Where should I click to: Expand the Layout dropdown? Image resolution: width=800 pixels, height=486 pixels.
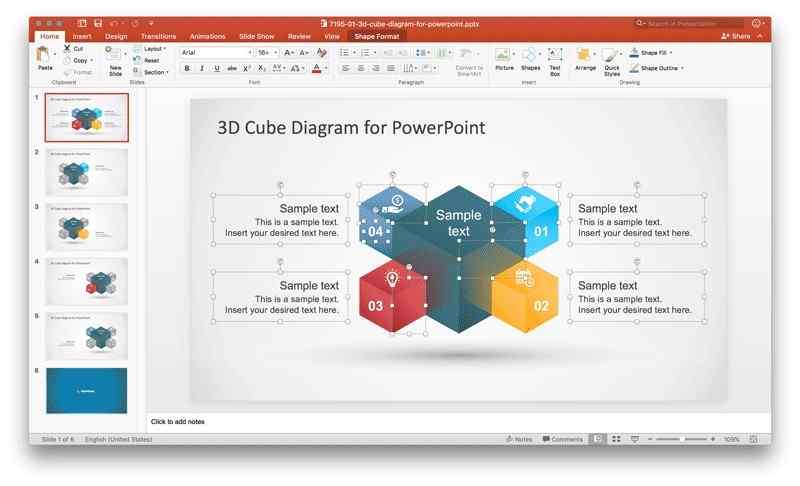[x=150, y=49]
